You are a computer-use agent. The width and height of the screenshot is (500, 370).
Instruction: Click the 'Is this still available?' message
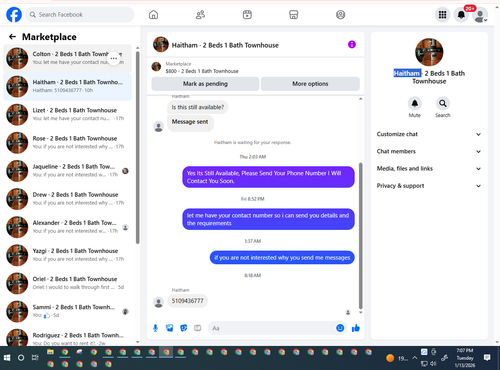[x=198, y=107]
